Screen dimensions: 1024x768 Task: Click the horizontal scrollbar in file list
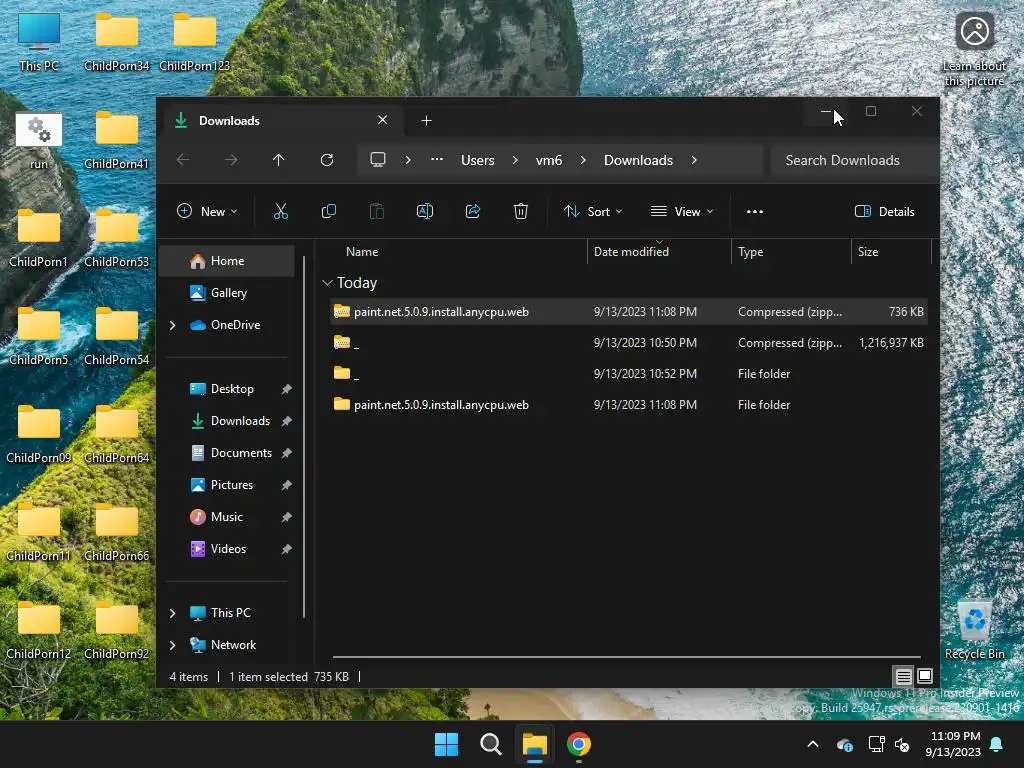(626, 657)
